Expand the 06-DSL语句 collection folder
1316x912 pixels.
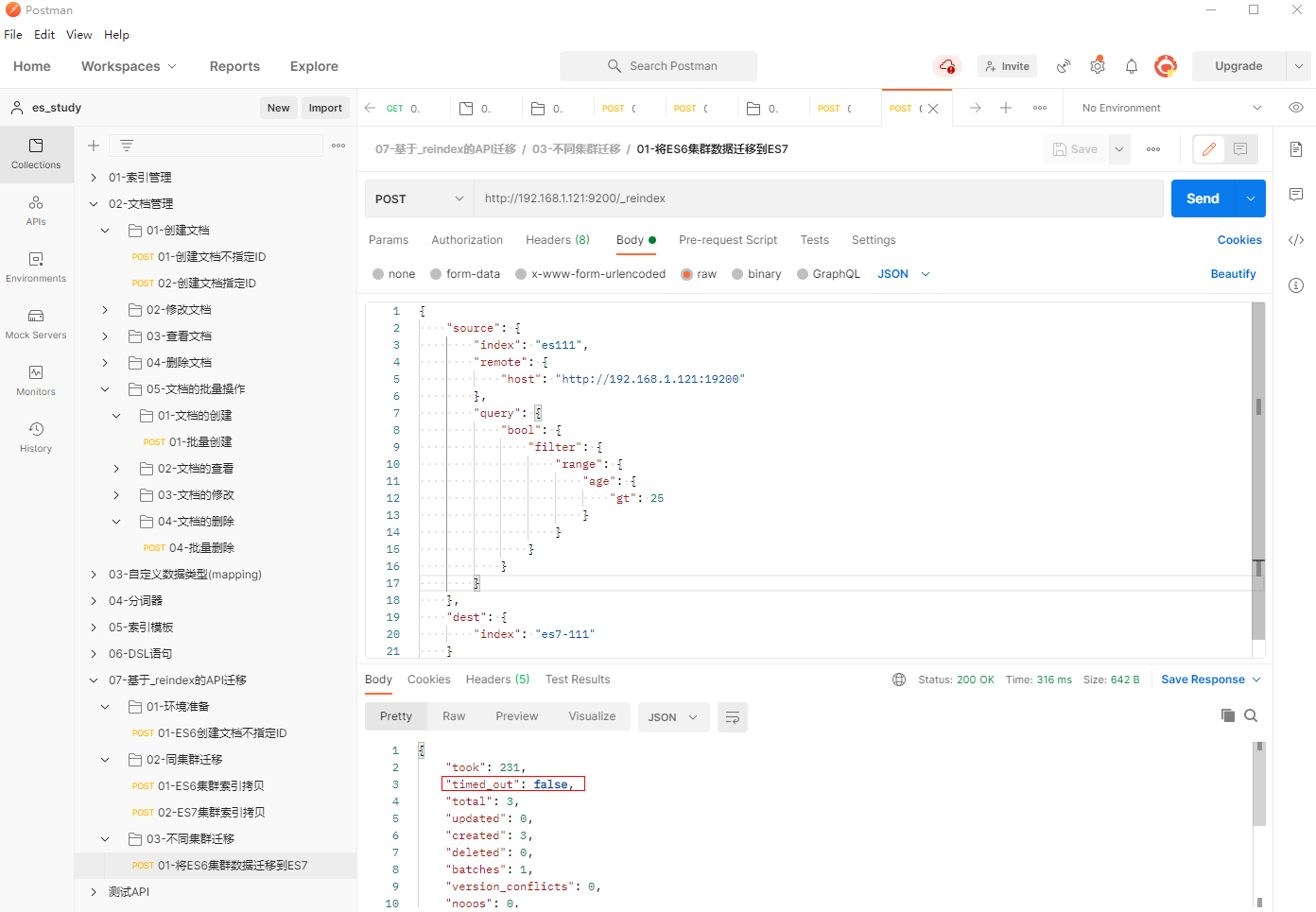(94, 654)
